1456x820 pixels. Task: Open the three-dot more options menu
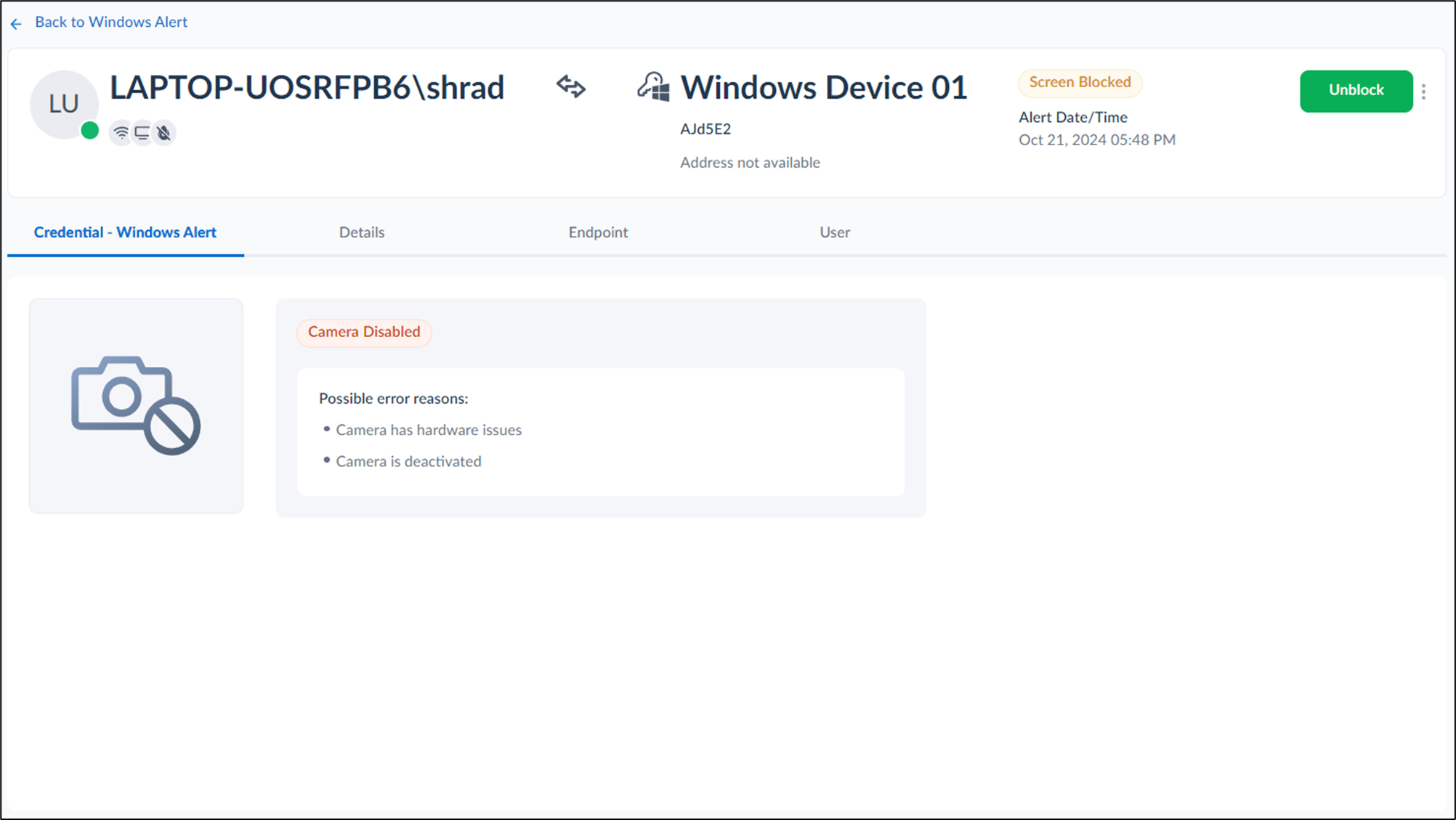1424,92
